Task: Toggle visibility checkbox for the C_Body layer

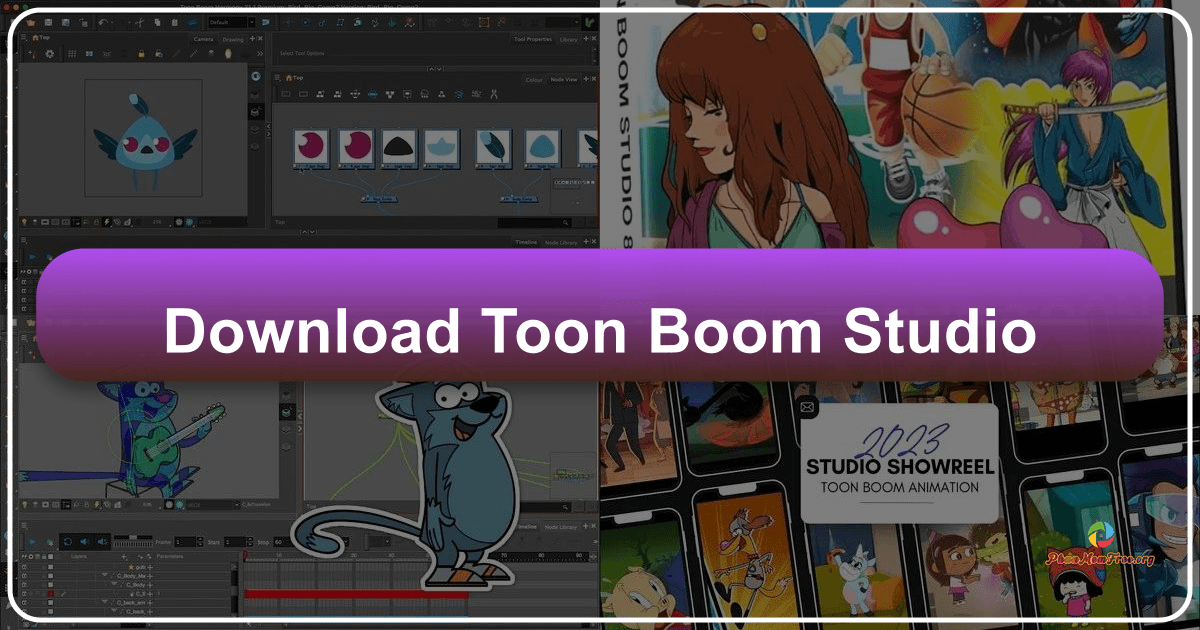Action: coord(49,585)
